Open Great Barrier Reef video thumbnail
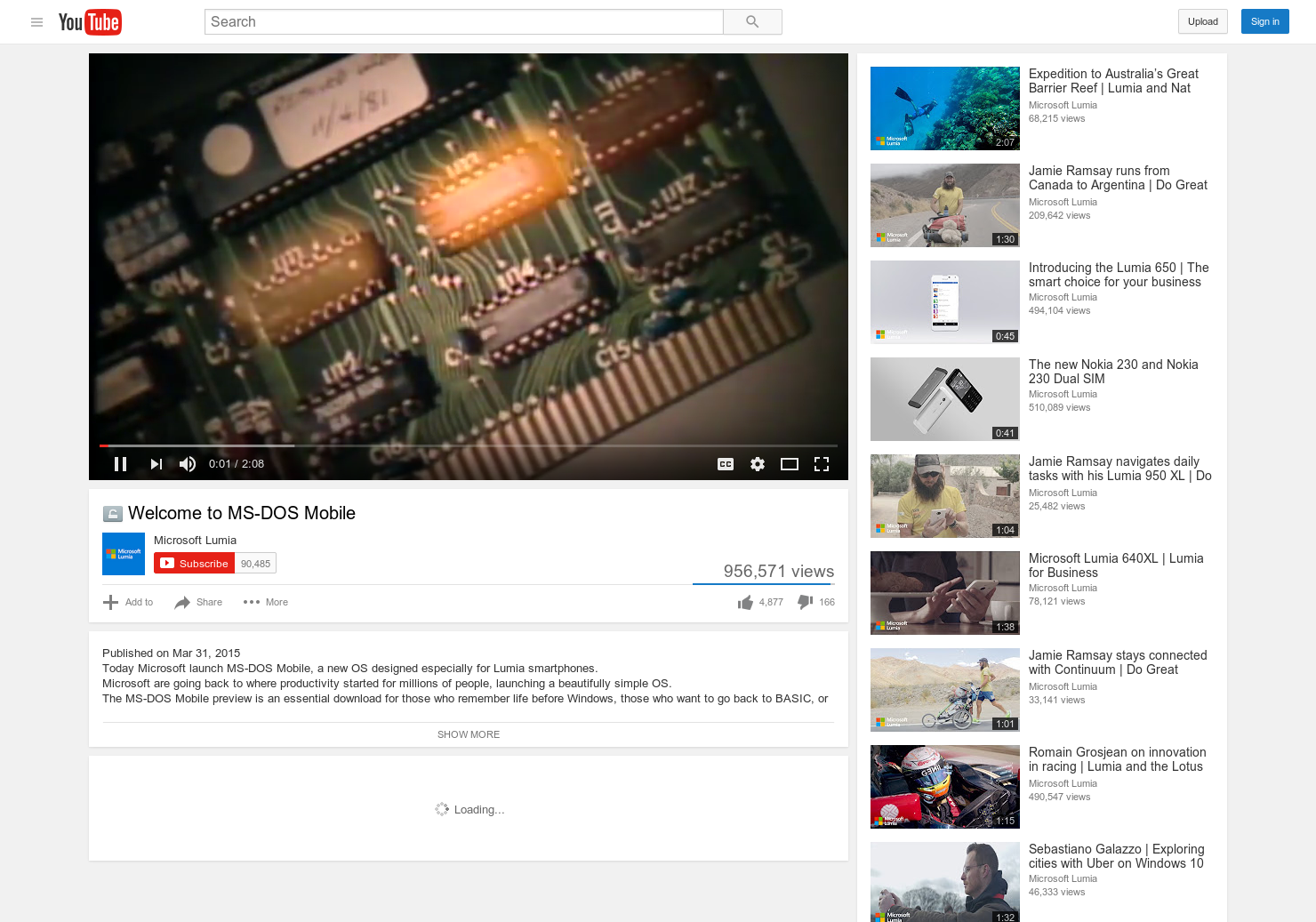 [x=945, y=108]
